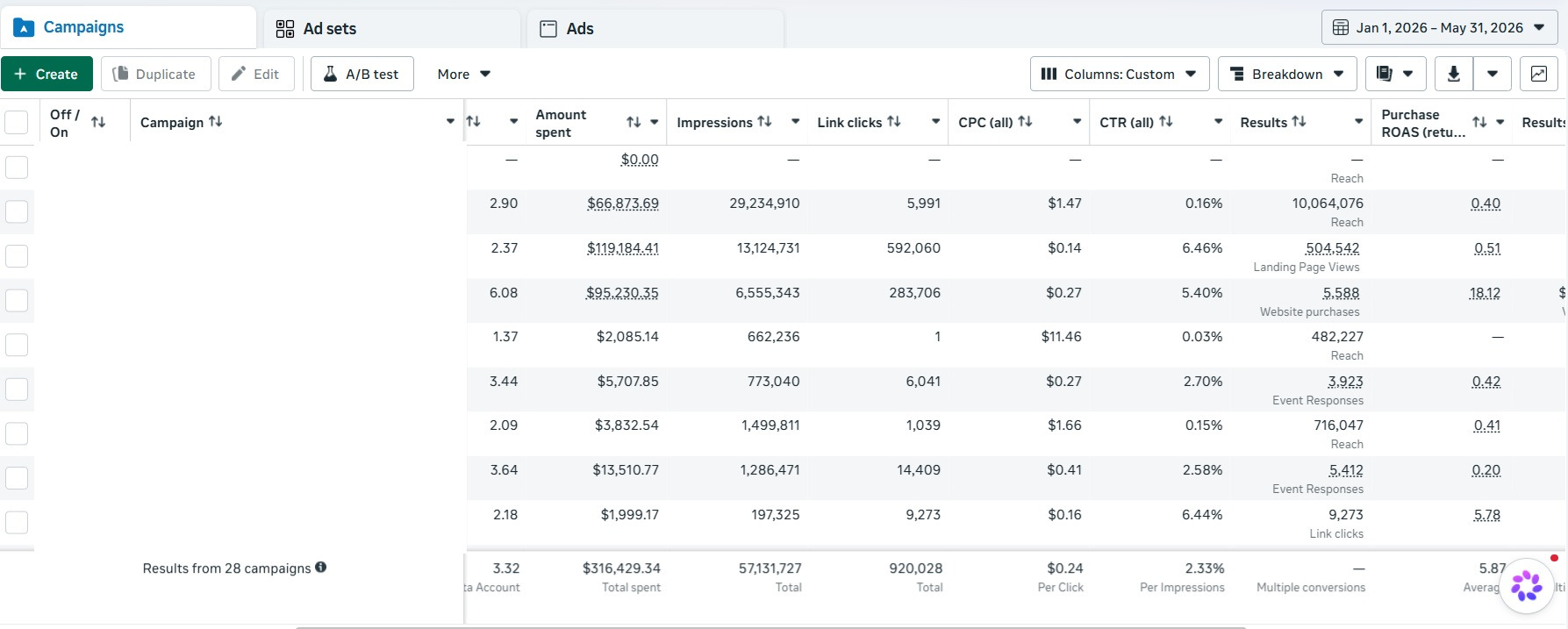Click the 5.78 Purchase ROAS value

pyautogui.click(x=1487, y=515)
